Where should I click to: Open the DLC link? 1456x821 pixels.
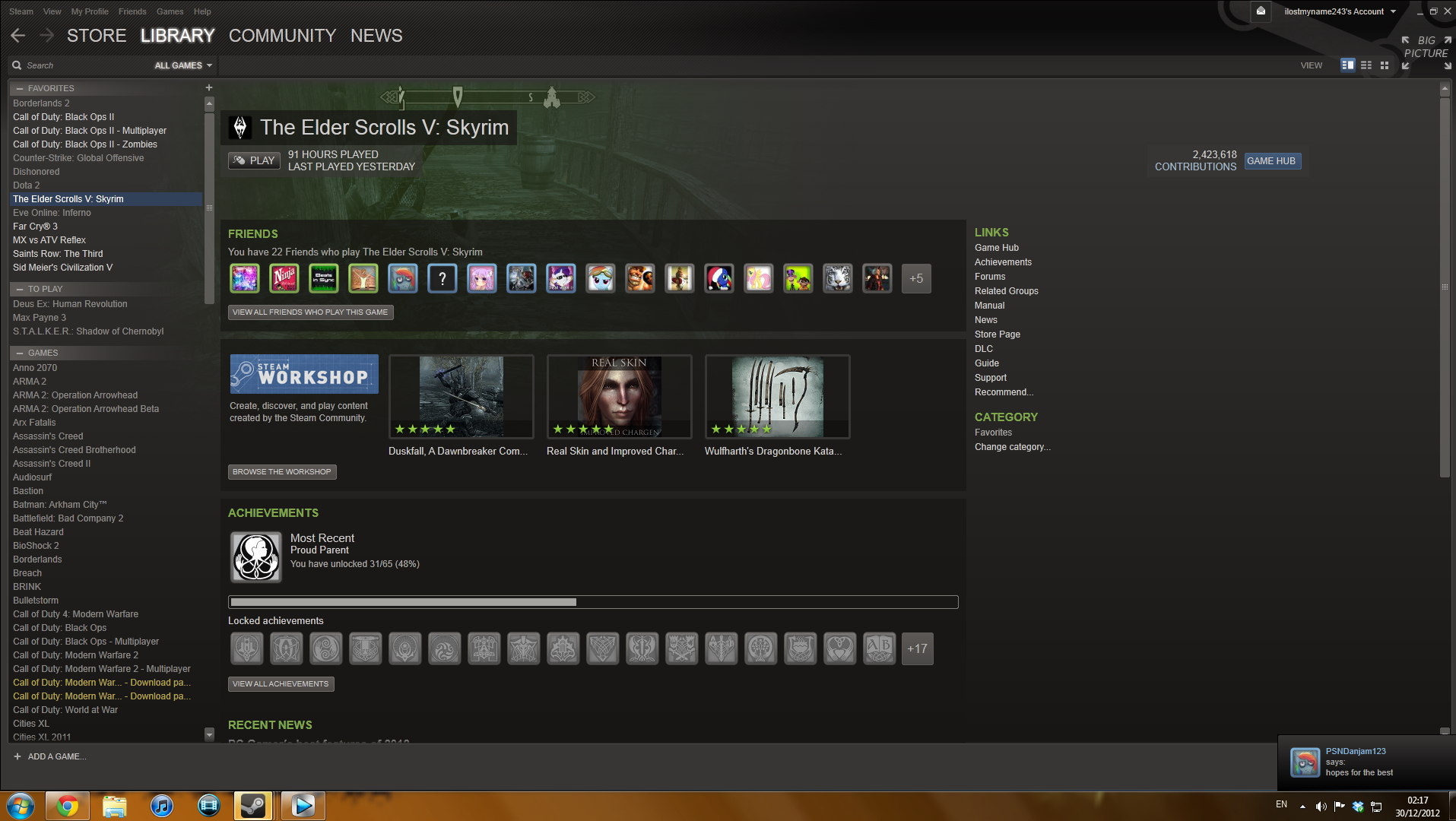click(984, 349)
